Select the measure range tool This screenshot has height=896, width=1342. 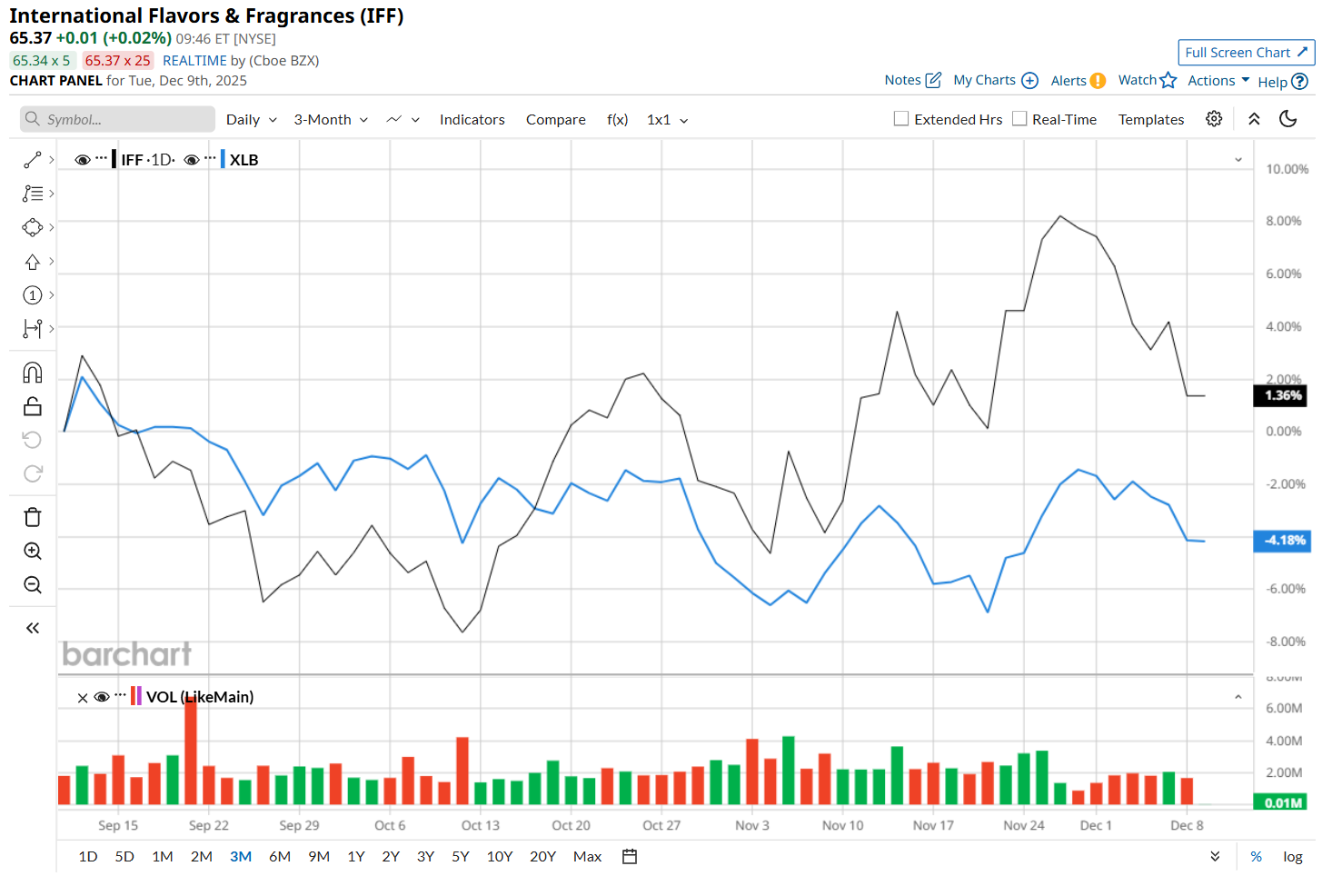pyautogui.click(x=33, y=329)
